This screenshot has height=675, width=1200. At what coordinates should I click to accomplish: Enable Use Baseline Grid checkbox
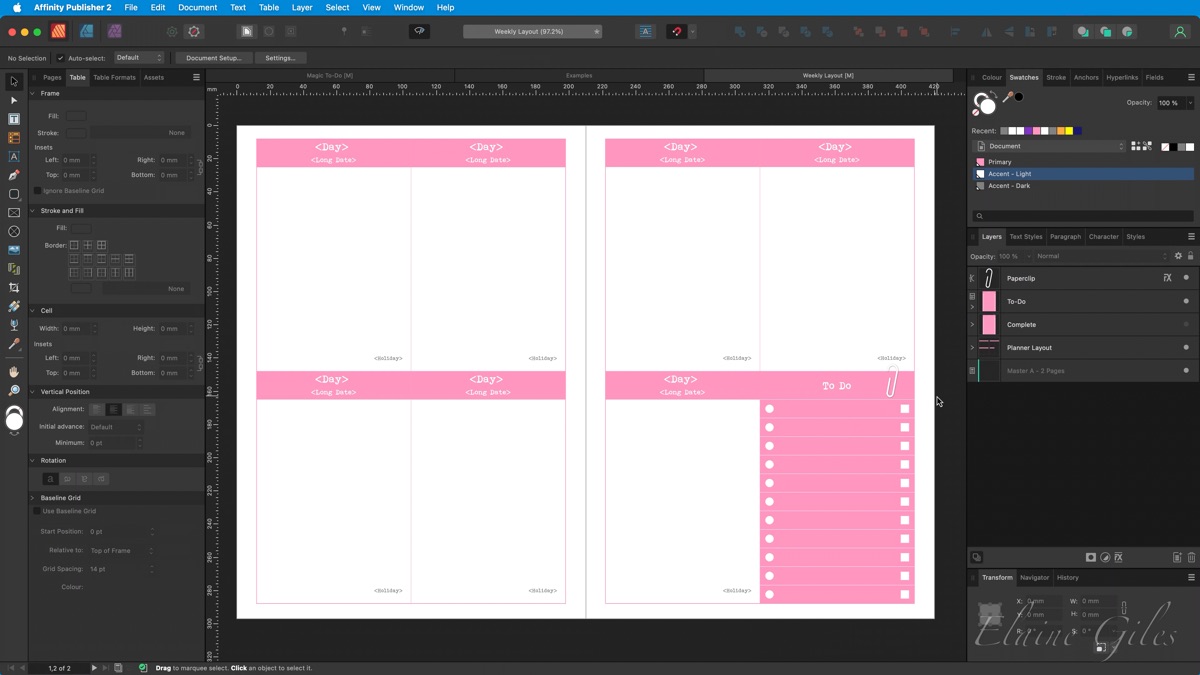point(38,511)
